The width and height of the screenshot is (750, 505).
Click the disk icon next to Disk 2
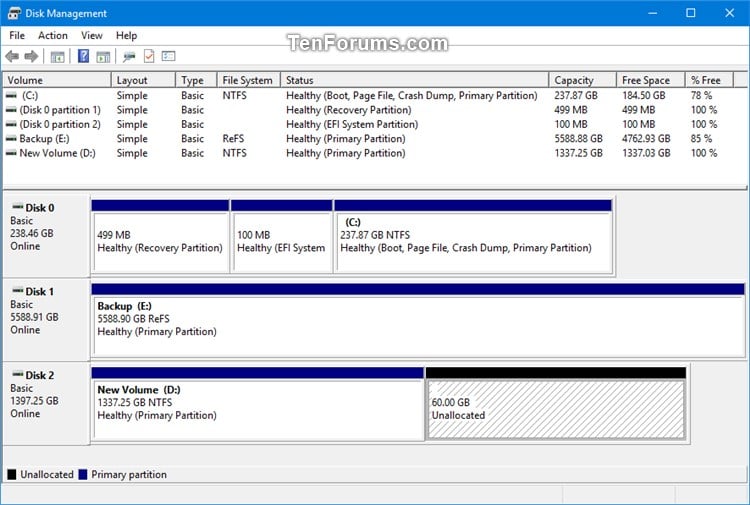pos(18,374)
